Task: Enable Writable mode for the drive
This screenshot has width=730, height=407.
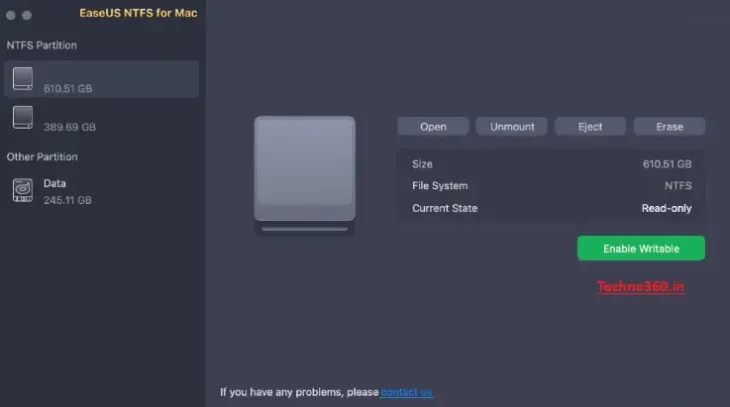Action: 641,248
